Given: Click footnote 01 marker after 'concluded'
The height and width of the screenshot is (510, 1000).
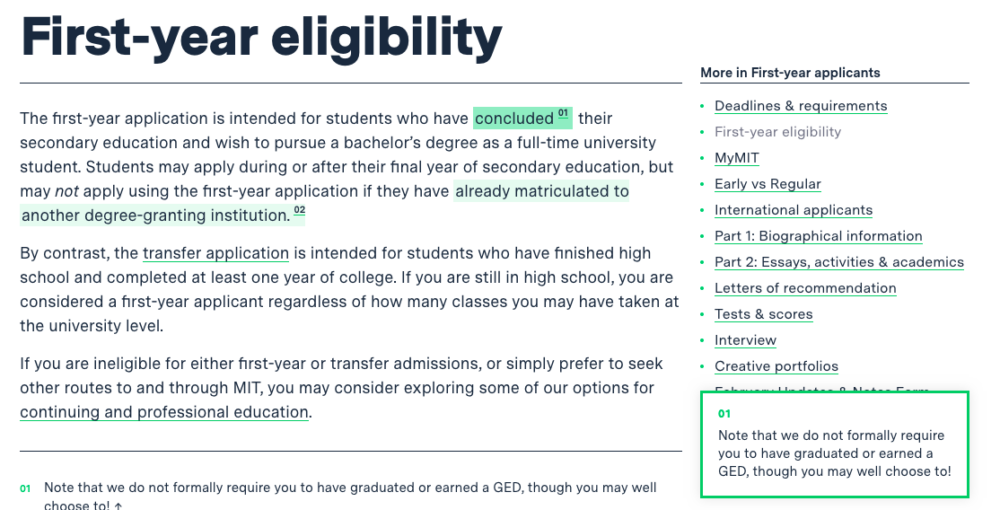Looking at the screenshot, I should coord(563,113).
